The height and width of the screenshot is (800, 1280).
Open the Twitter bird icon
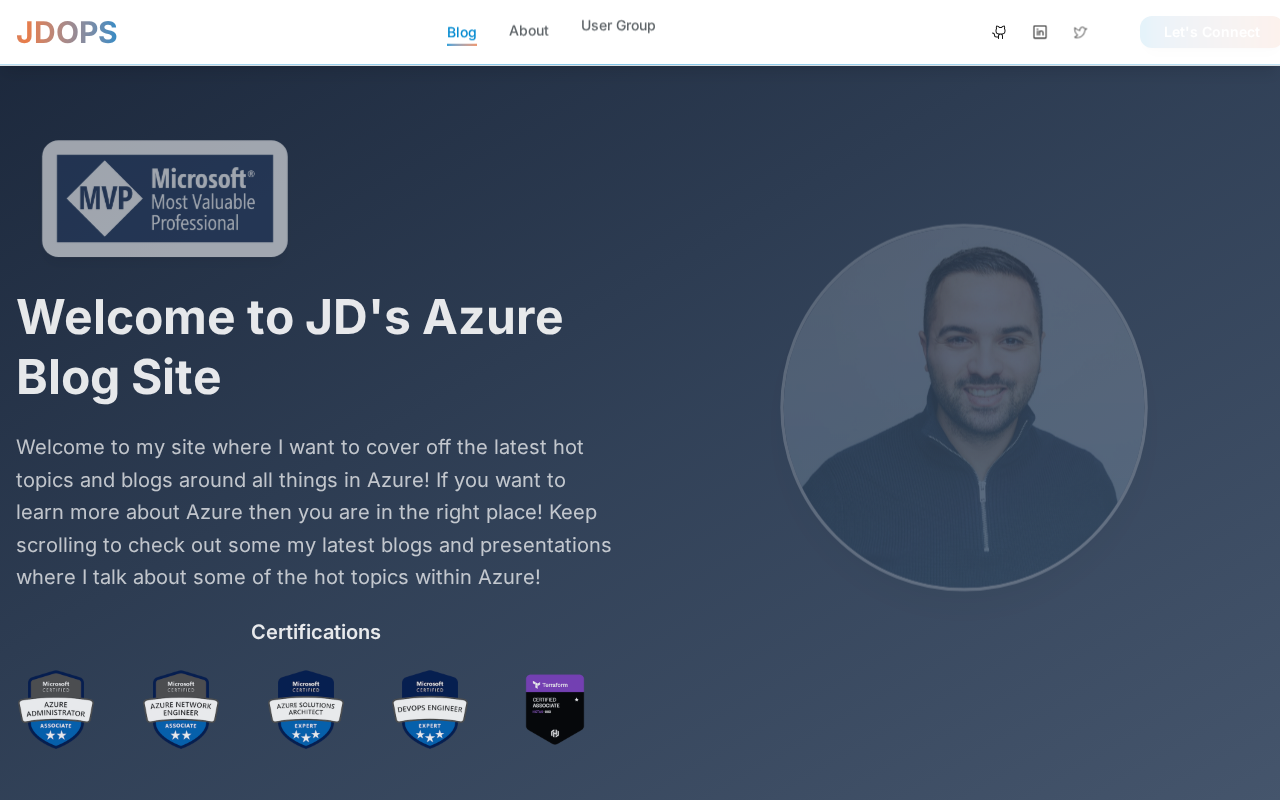[1080, 32]
